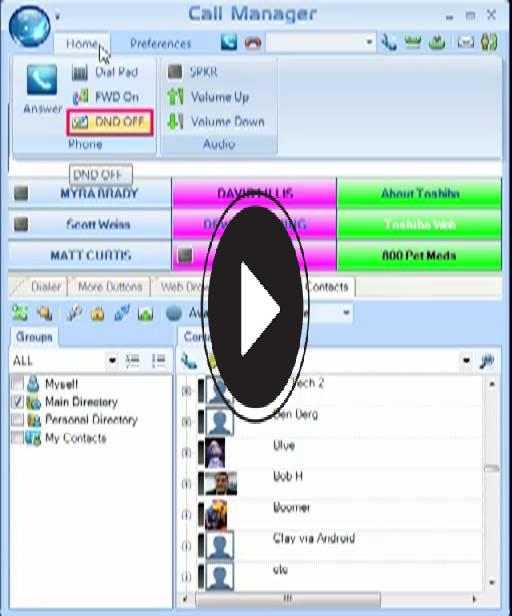Click the green add-contact icon in the contacts toolbar
Screen dimensions: 512x616
(x=20, y=313)
